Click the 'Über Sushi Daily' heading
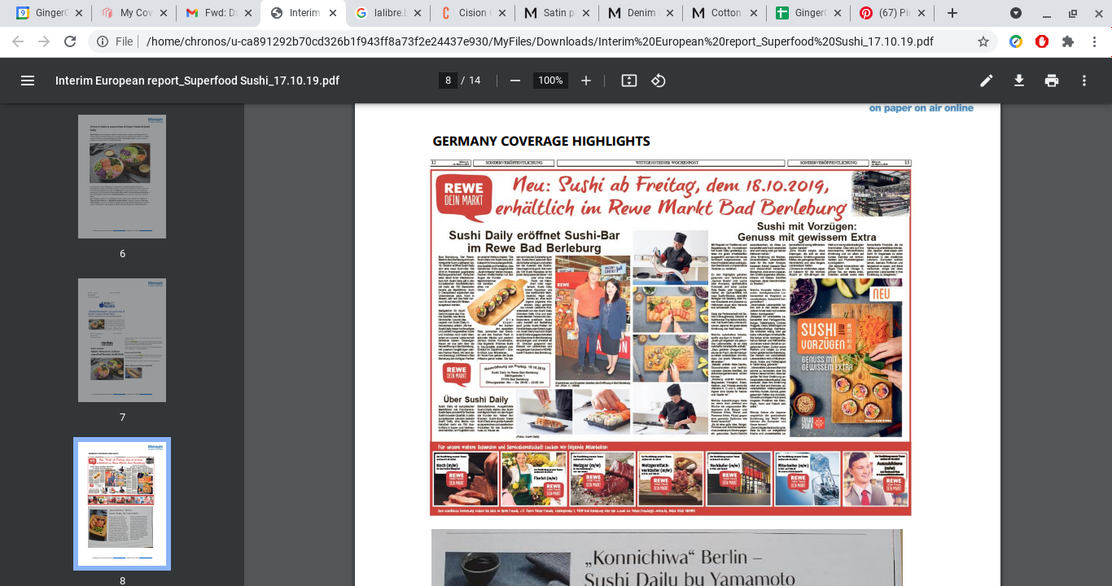1112x586 pixels. (x=475, y=399)
